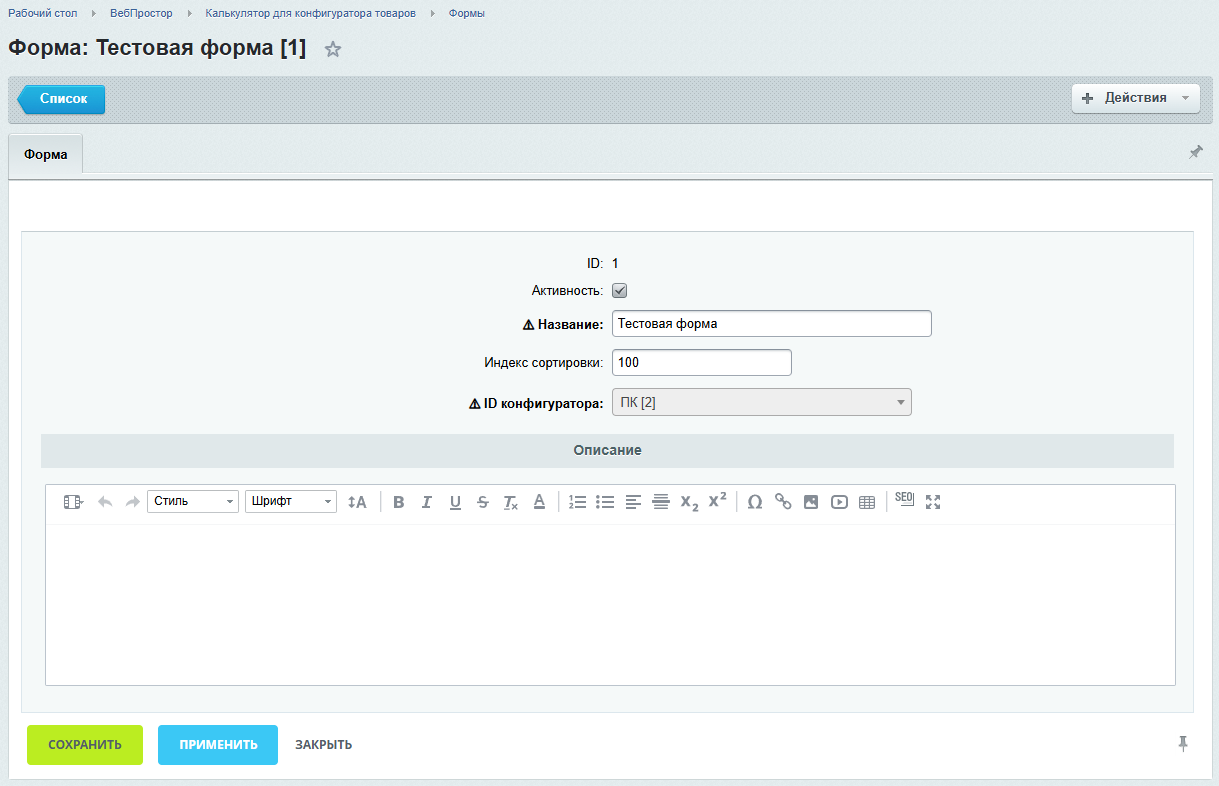Image resolution: width=1219 pixels, height=786 pixels.
Task: Insert a bulleted list
Action: pos(605,502)
